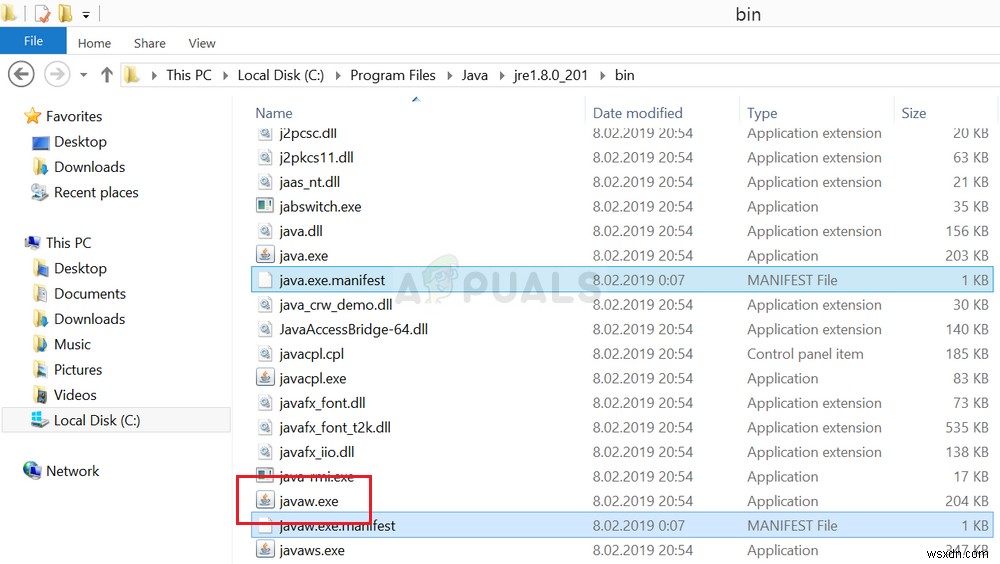Click Music folder icon in sidebar
This screenshot has height=564, width=1000.
tap(41, 345)
